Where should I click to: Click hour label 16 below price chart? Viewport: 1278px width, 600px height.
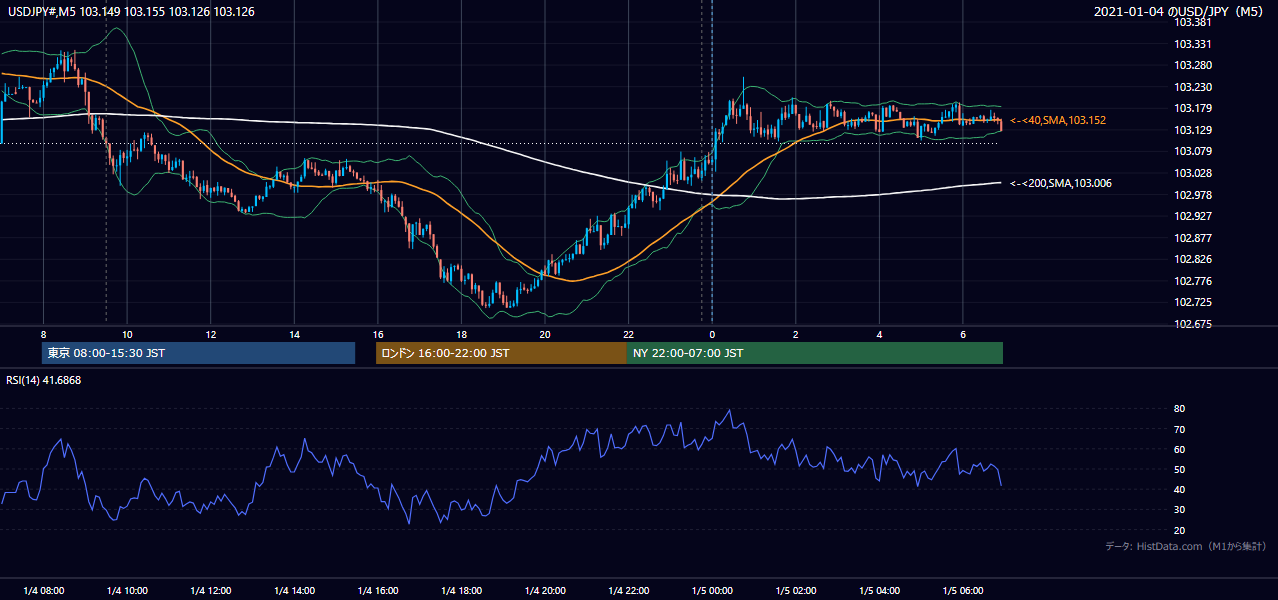coord(377,334)
